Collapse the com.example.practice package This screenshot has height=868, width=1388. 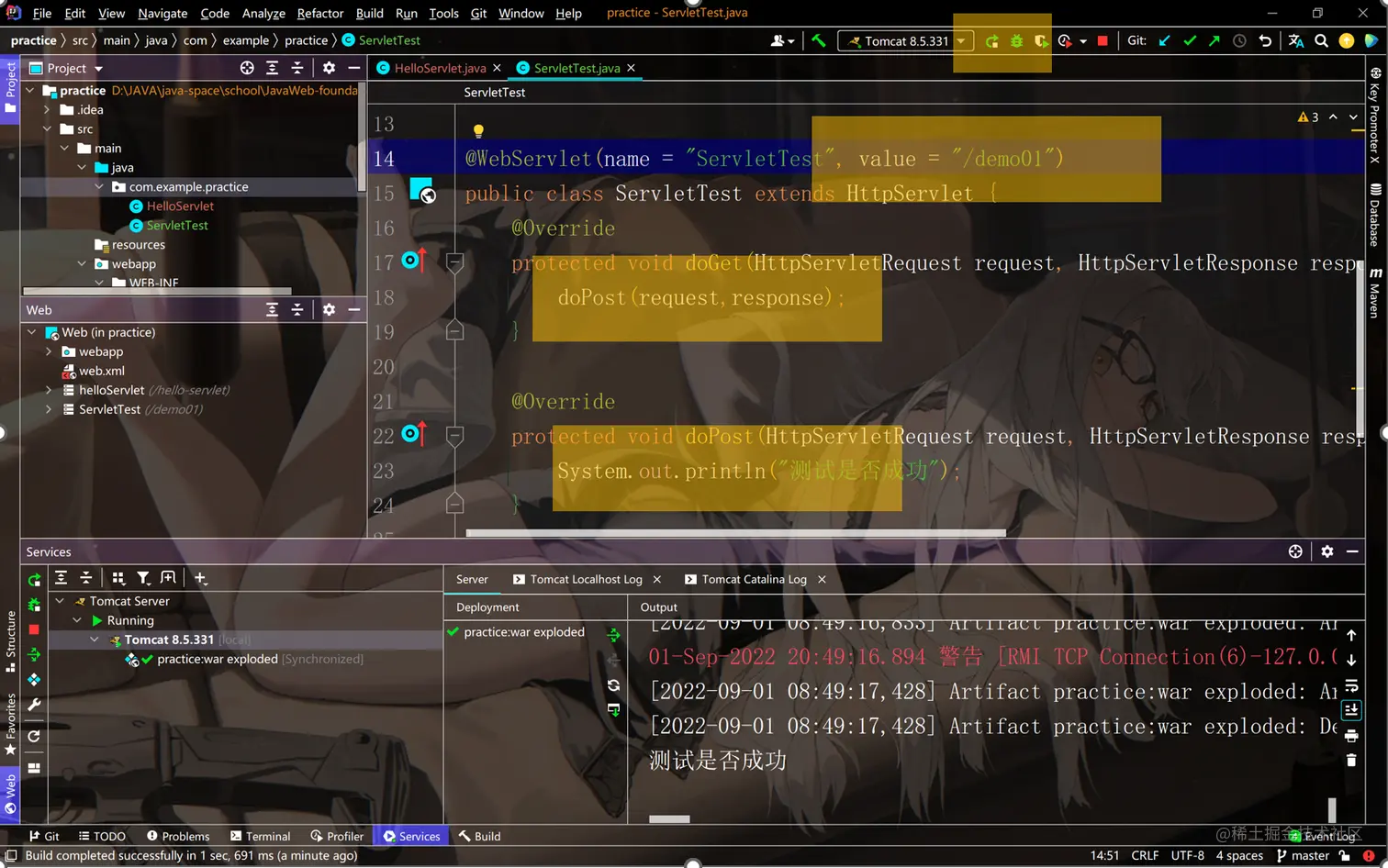tap(99, 186)
